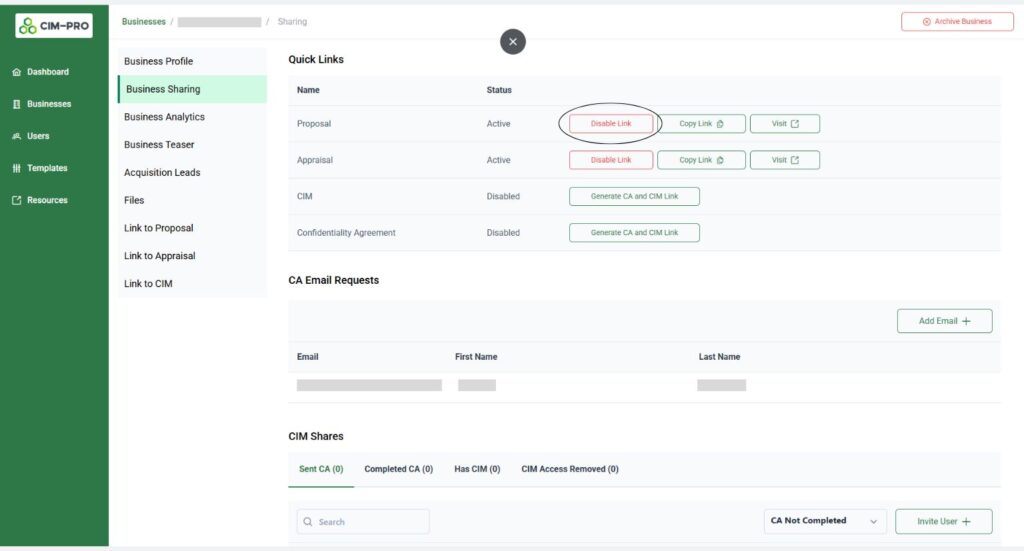Click the CIM-PRO logo

tap(54, 26)
